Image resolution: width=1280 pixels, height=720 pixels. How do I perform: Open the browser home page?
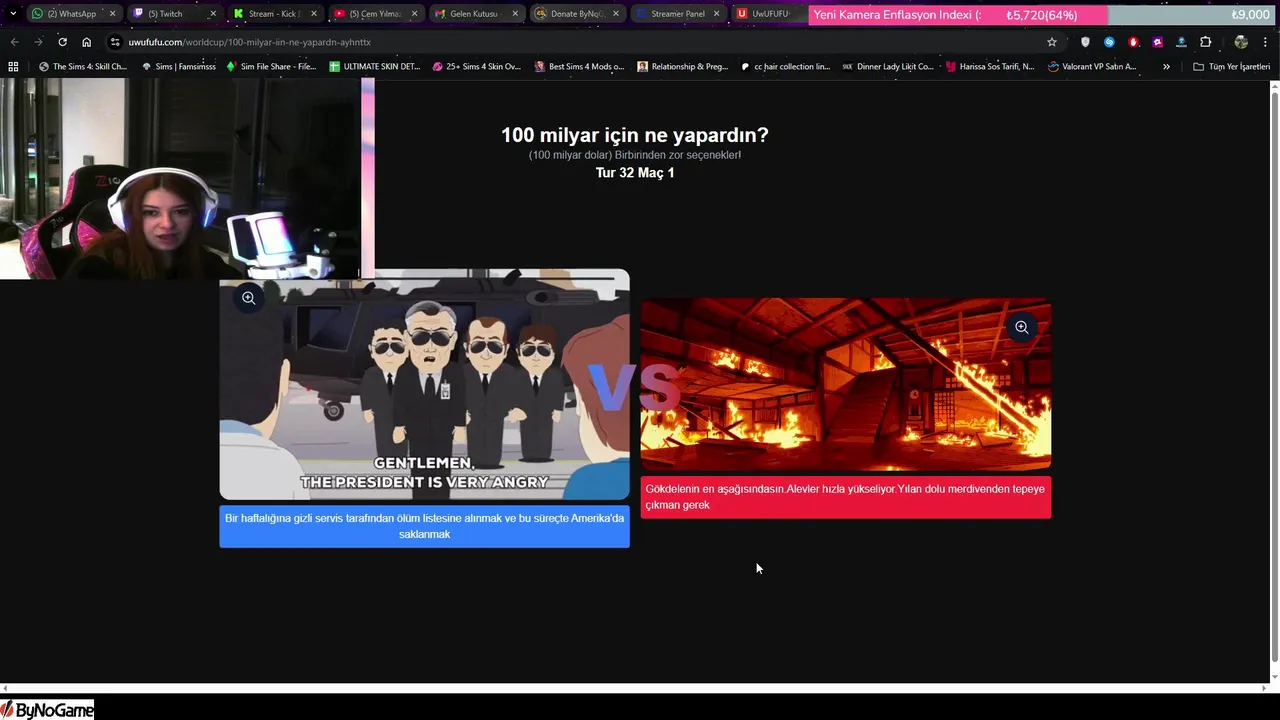(x=86, y=42)
